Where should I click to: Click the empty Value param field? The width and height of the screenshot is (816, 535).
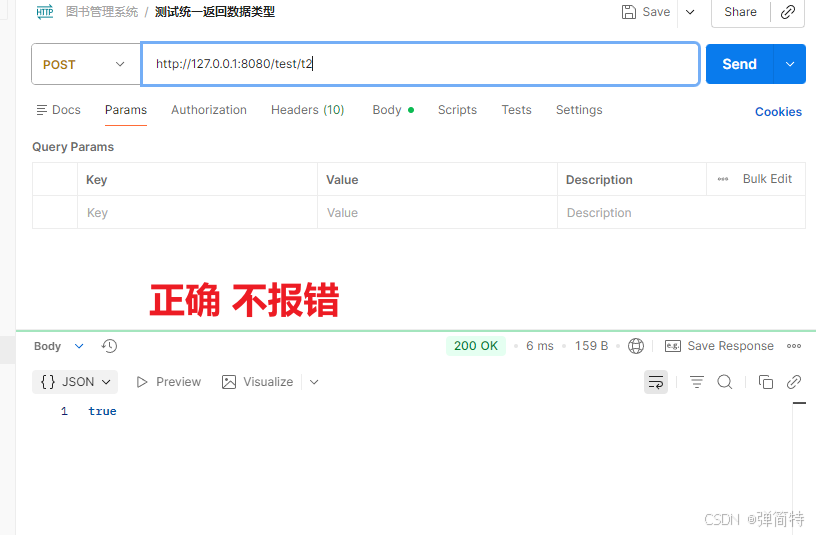pos(437,213)
